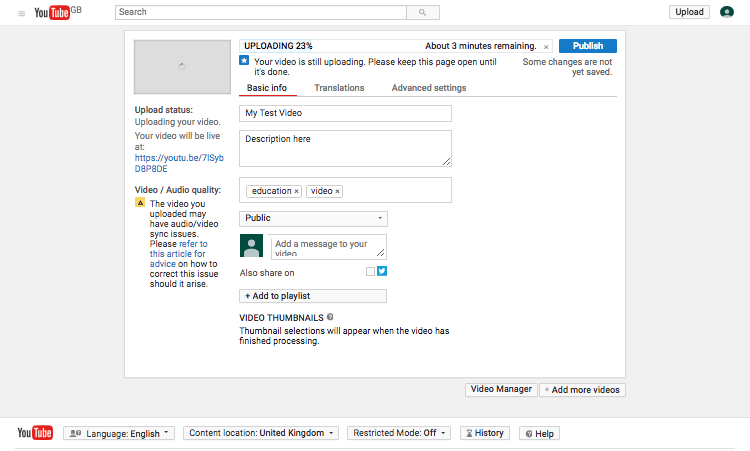Image resolution: width=750 pixels, height=451 pixels.
Task: Click the channel avatar beside message box
Action: point(251,246)
